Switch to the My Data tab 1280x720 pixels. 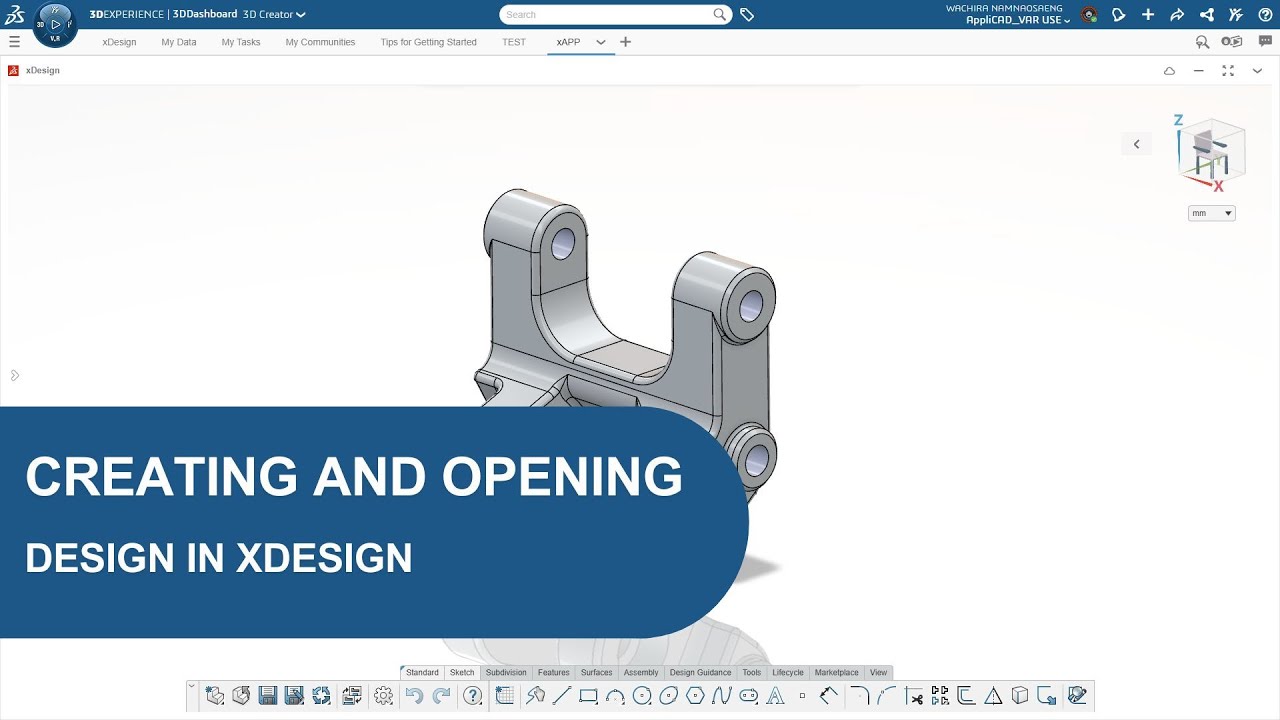coord(179,42)
